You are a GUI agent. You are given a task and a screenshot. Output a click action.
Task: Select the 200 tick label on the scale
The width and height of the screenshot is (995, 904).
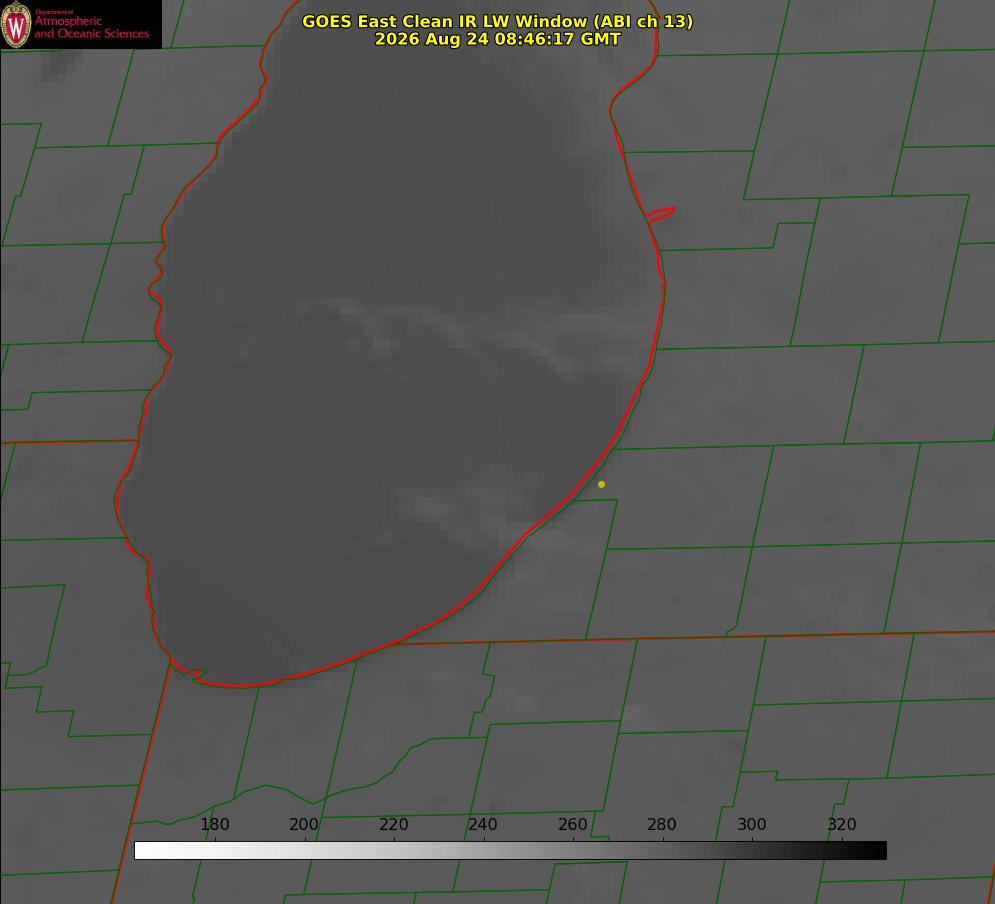click(x=304, y=824)
